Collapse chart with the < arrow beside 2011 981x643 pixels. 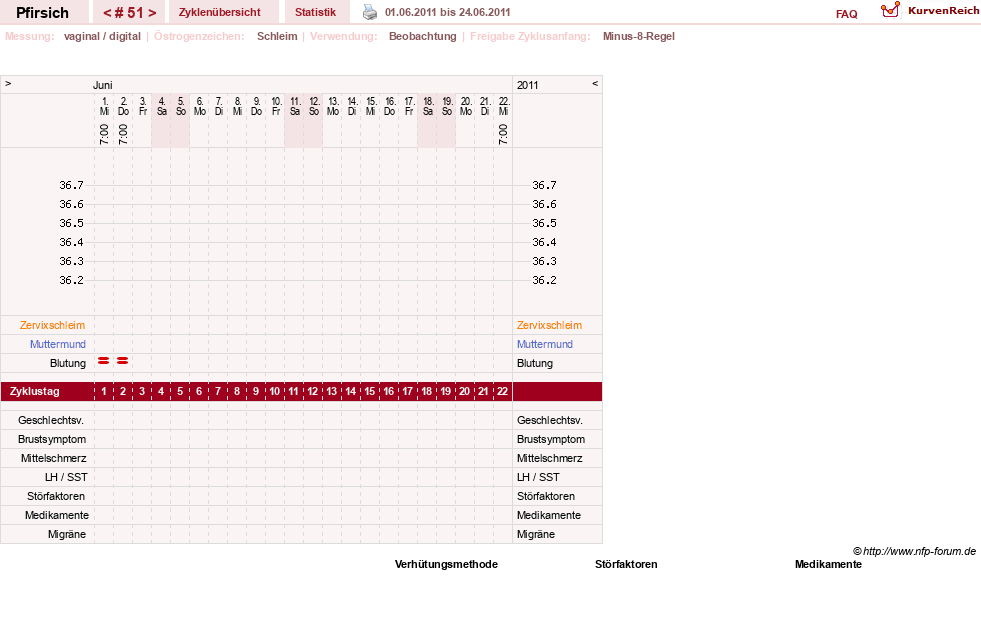[595, 83]
